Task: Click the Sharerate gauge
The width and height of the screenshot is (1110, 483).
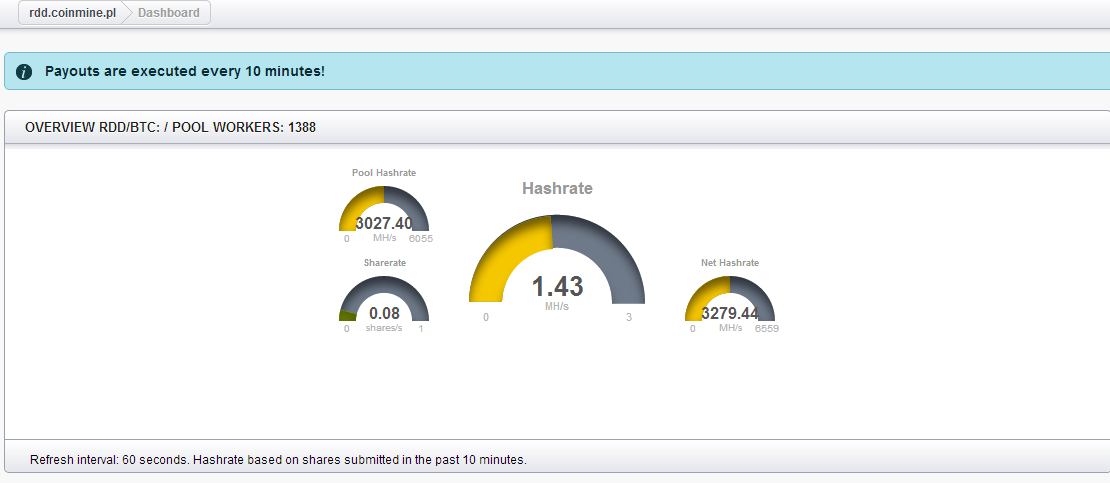Action: (384, 298)
